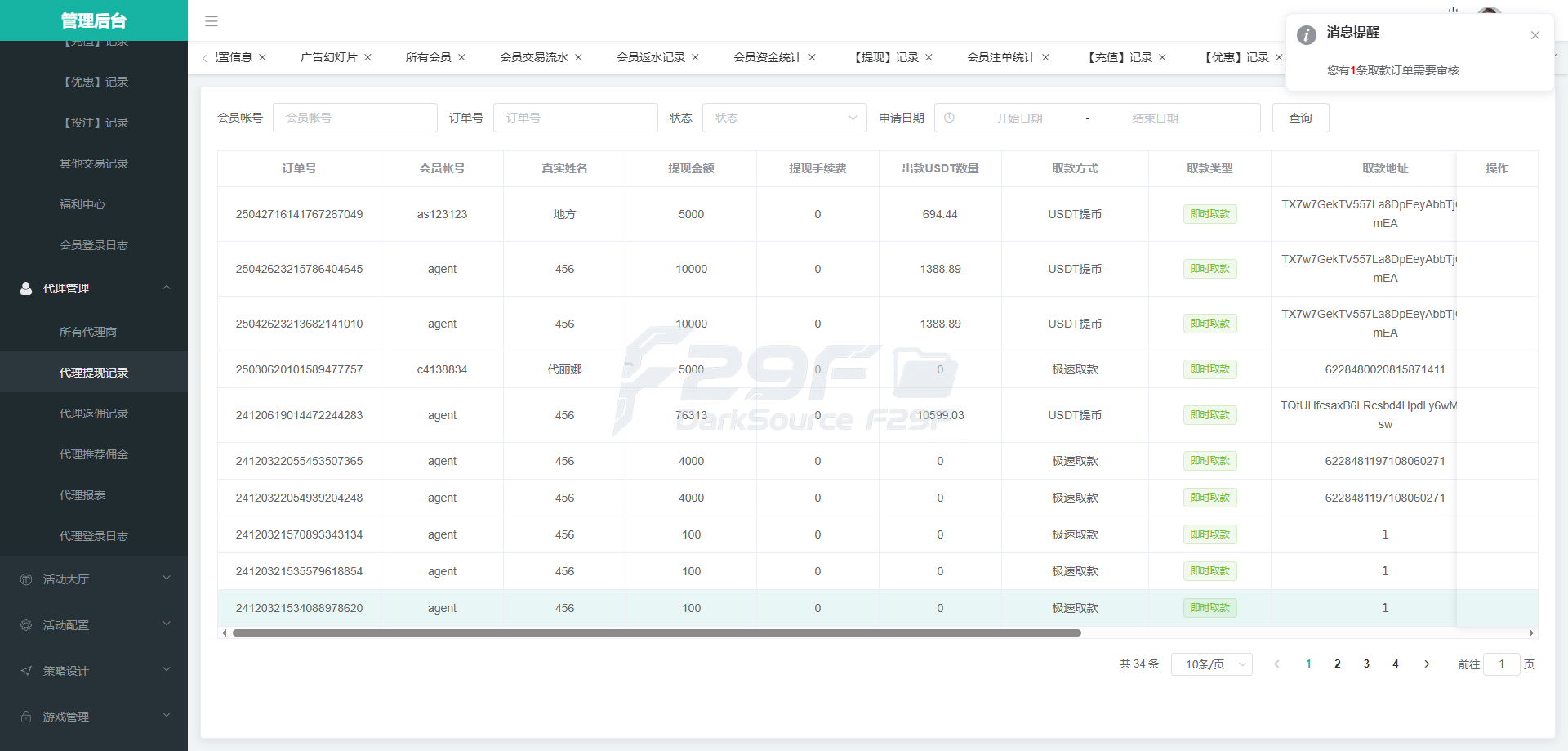1568x751 pixels.
Task: Switch to the 所有会员 tab
Action: pyautogui.click(x=428, y=57)
